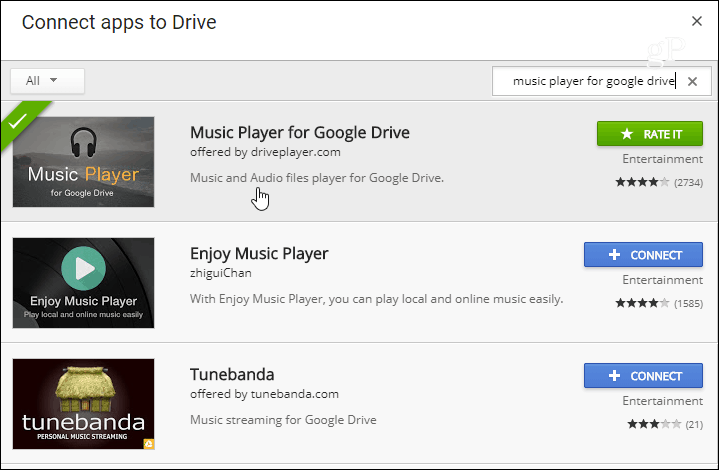View Tunebanda's star rating with 21 reviews

pyautogui.click(x=665, y=424)
